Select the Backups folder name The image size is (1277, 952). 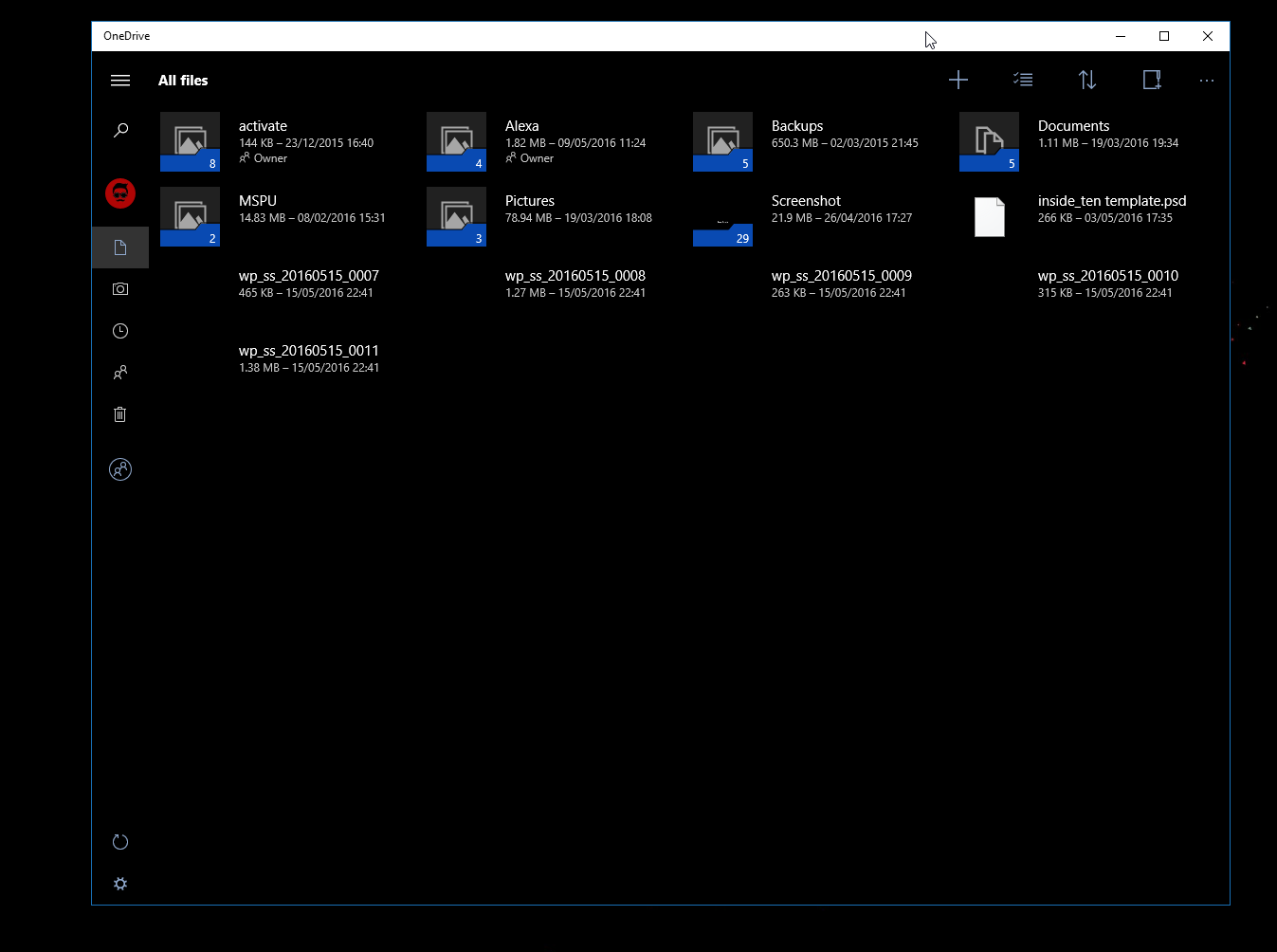pyautogui.click(x=797, y=126)
